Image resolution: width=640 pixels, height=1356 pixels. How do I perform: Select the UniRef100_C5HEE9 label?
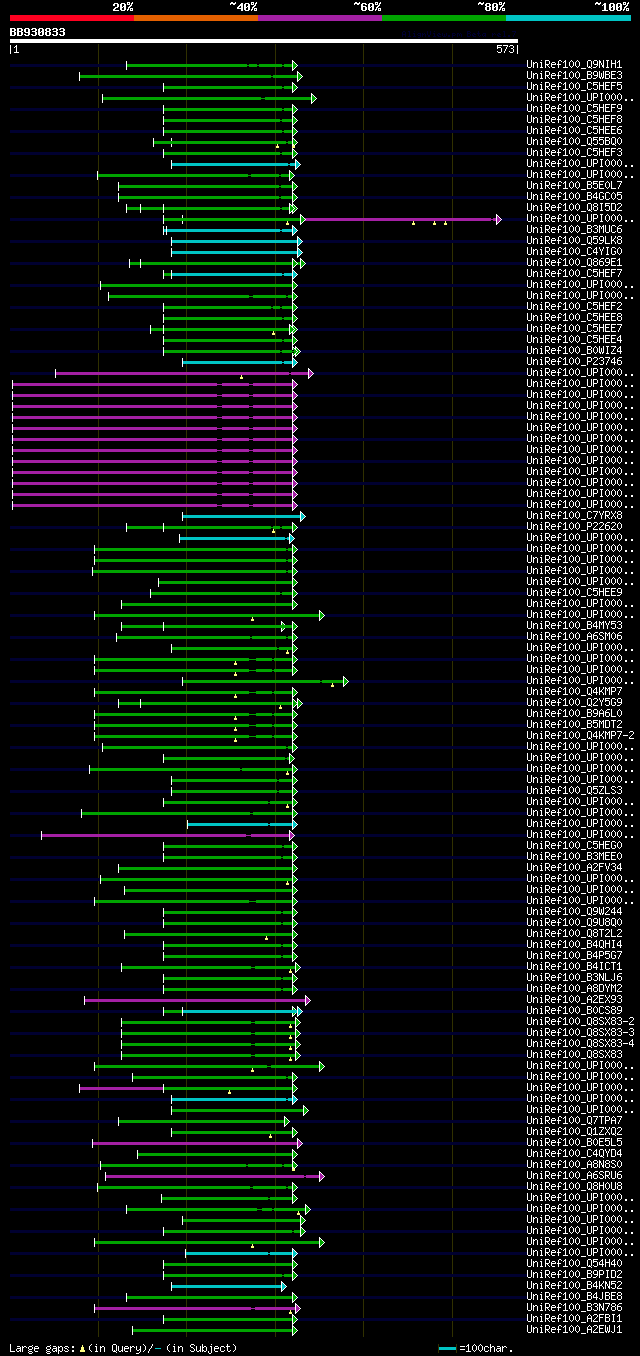click(572, 593)
